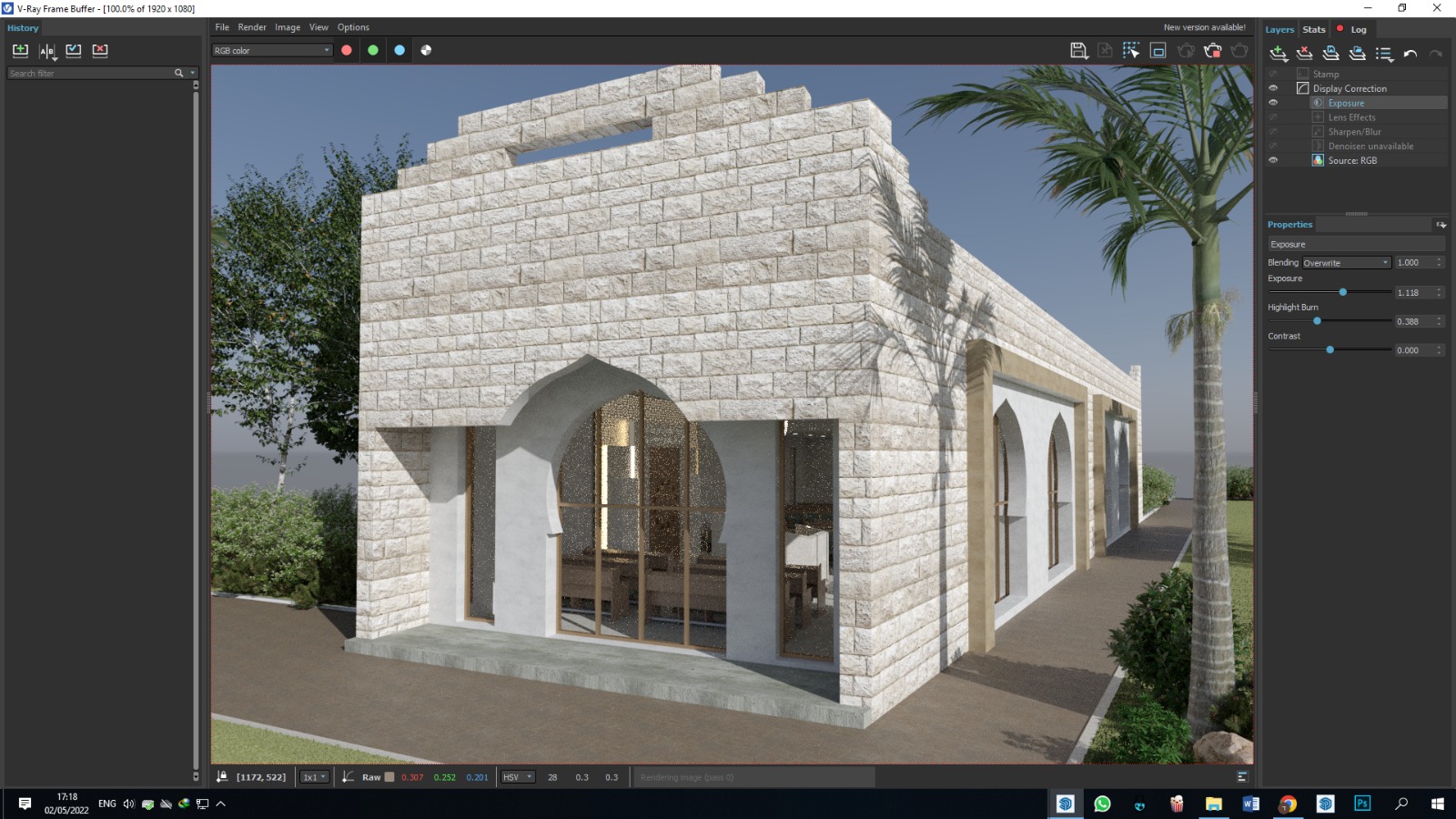1456x819 pixels.
Task: Toggle visibility of Exposure layer
Action: (1273, 103)
